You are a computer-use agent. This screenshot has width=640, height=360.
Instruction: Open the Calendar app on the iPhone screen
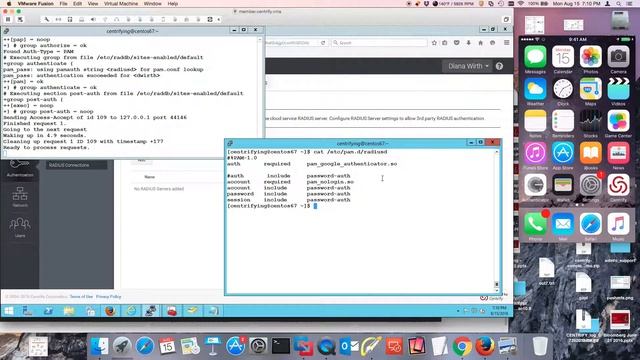pyautogui.click(x=563, y=57)
